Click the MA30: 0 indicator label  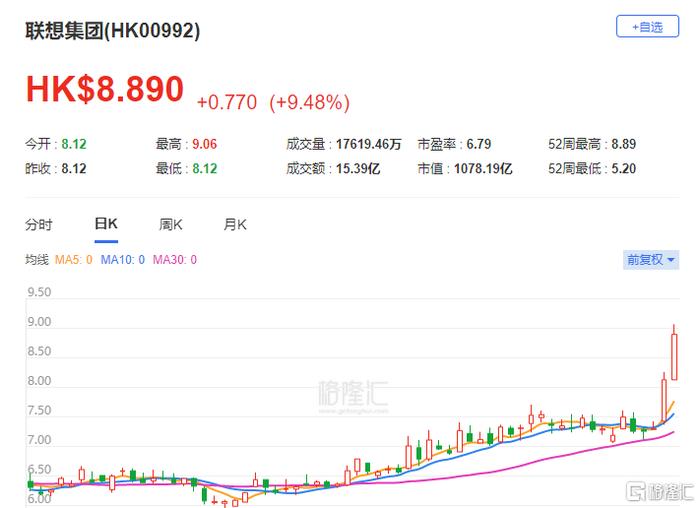click(175, 260)
